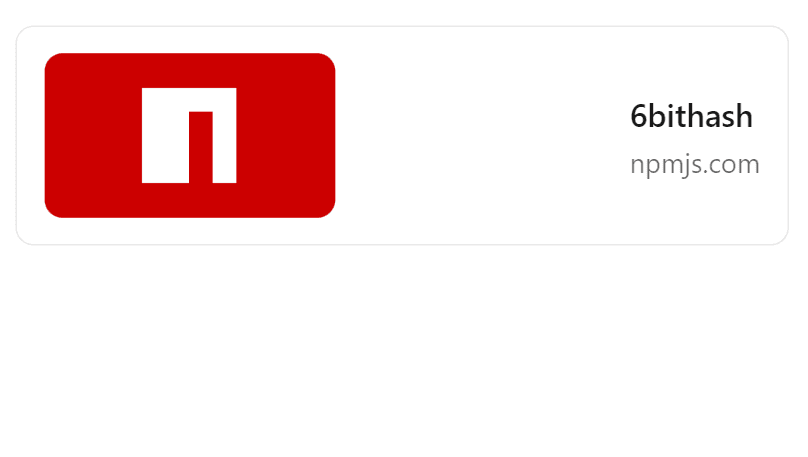Screen dimensions: 808x457
Task: Activate the rounded preview card container
Action: (x=402, y=136)
